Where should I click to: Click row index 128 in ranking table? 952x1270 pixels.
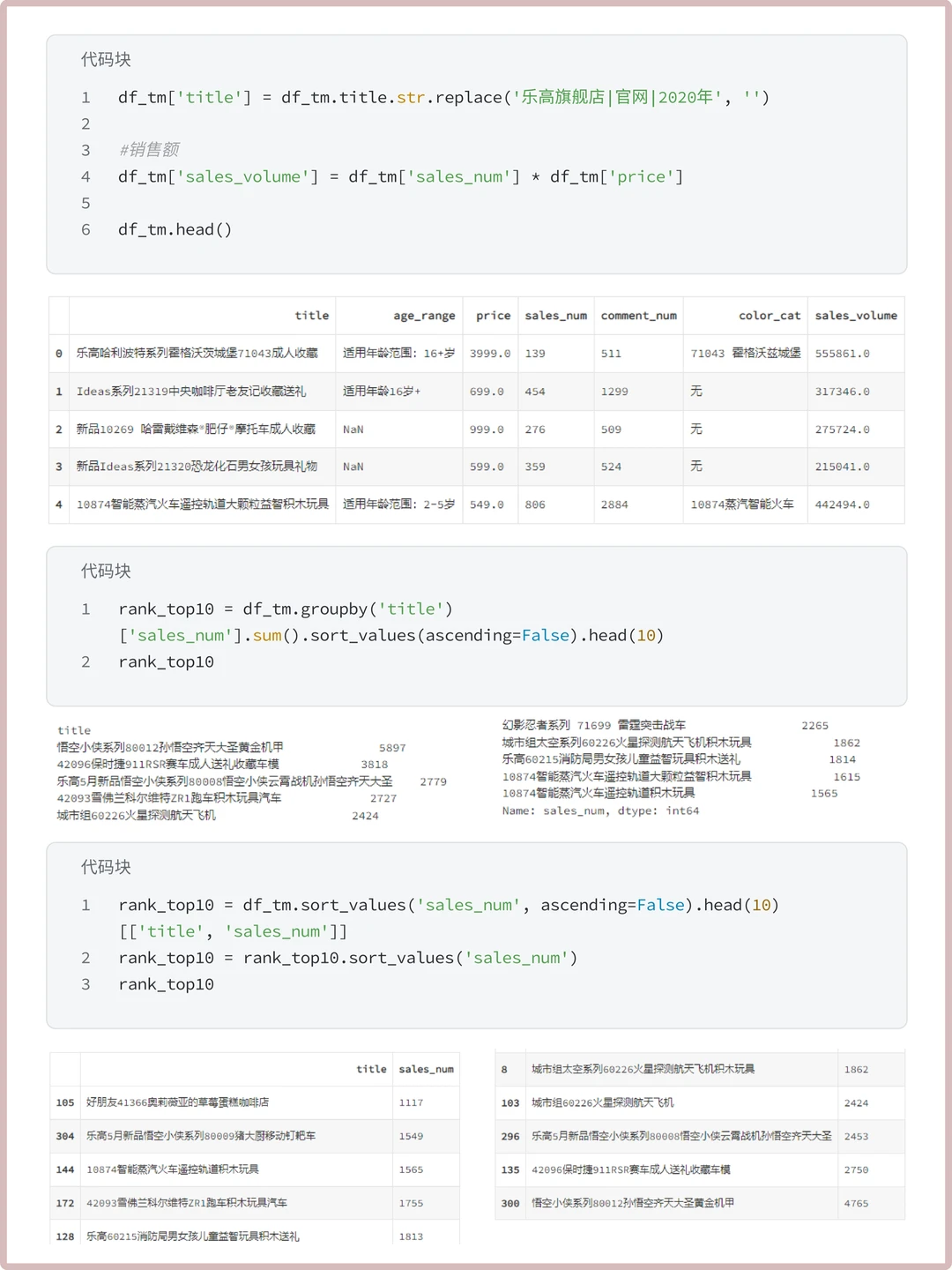(65, 1236)
